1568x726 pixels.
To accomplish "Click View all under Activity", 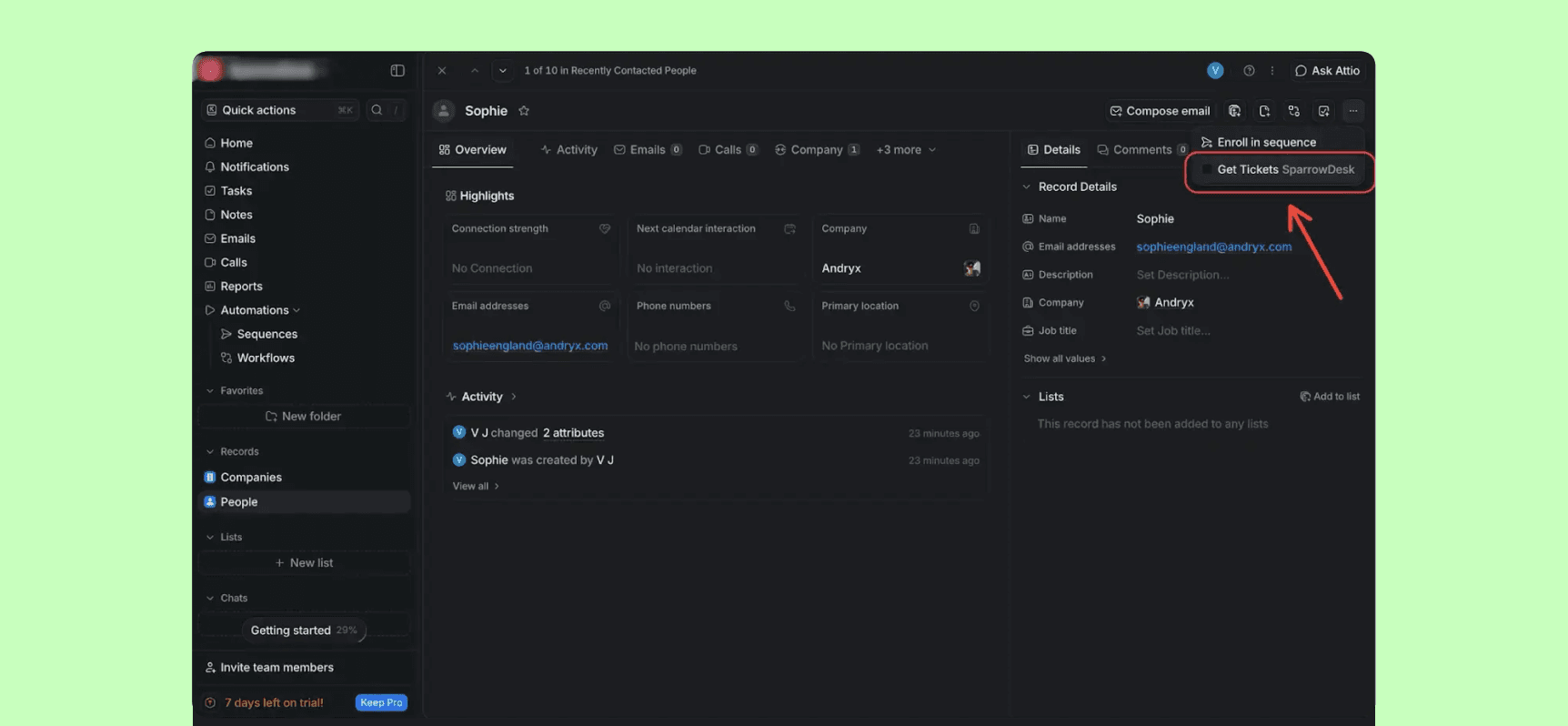I will coord(476,487).
